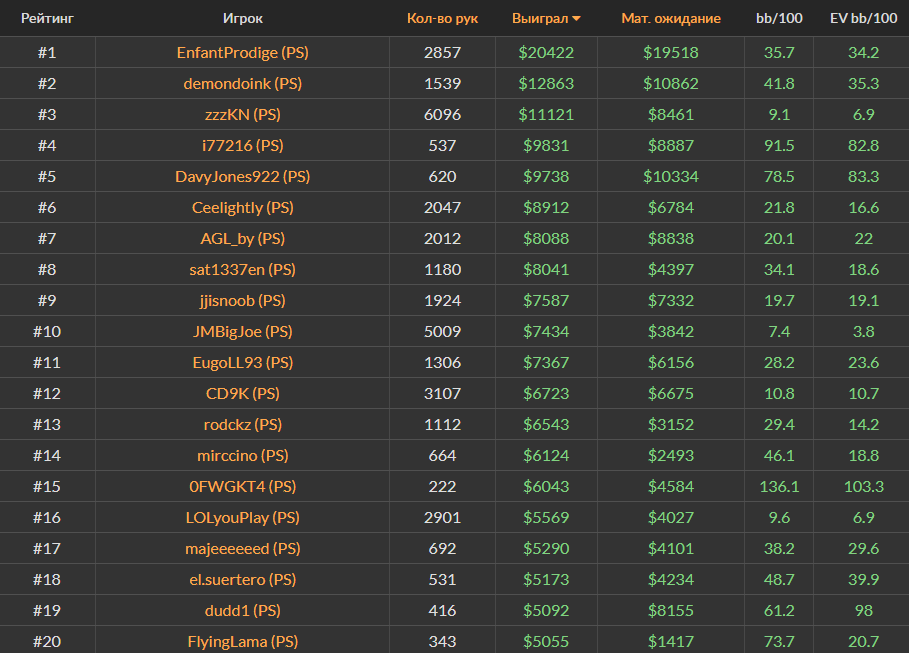The width and height of the screenshot is (909, 653).
Task: Sort by Выиграл column header
Action: 539,18
